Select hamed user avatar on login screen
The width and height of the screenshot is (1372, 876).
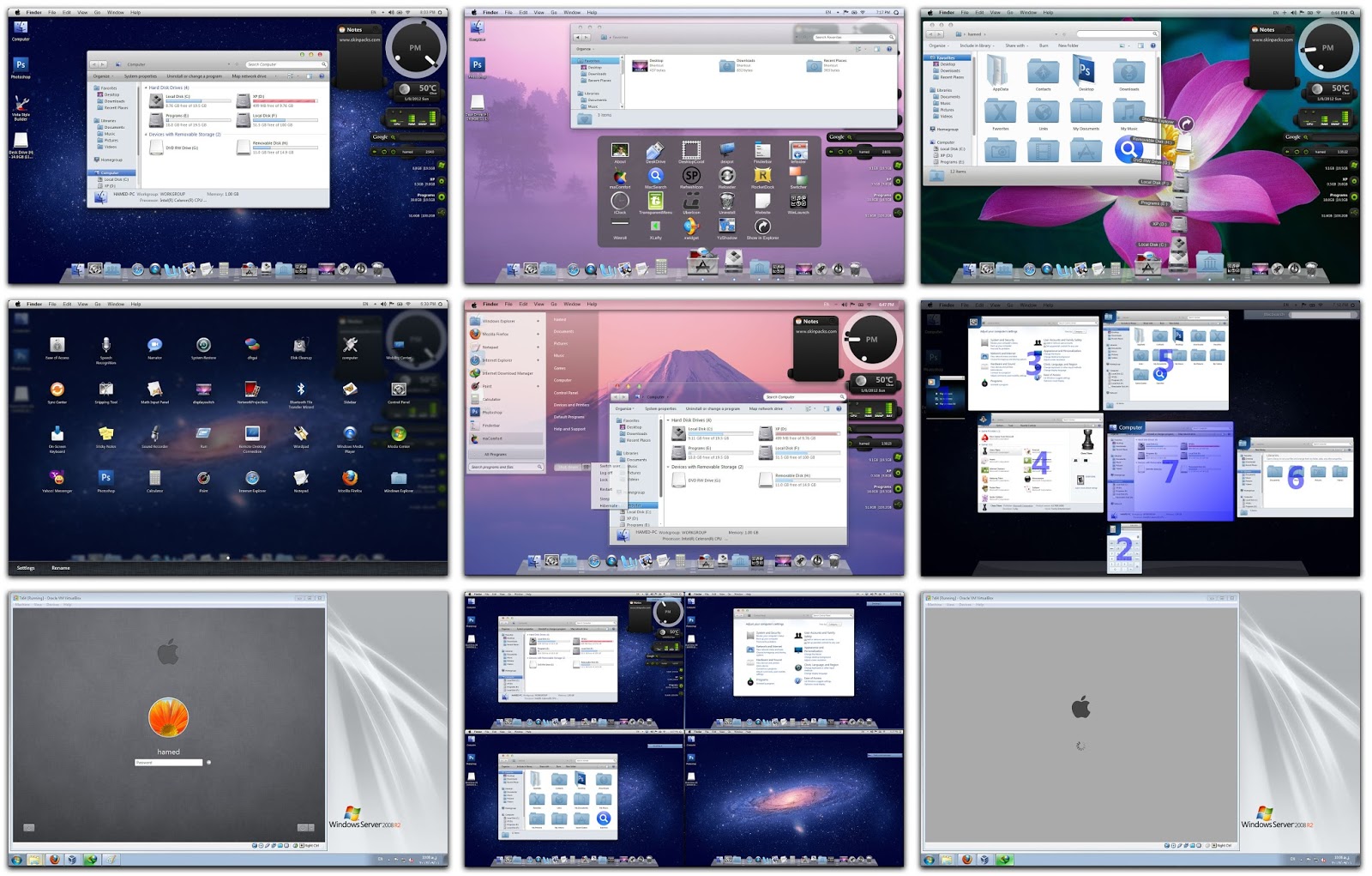click(168, 717)
